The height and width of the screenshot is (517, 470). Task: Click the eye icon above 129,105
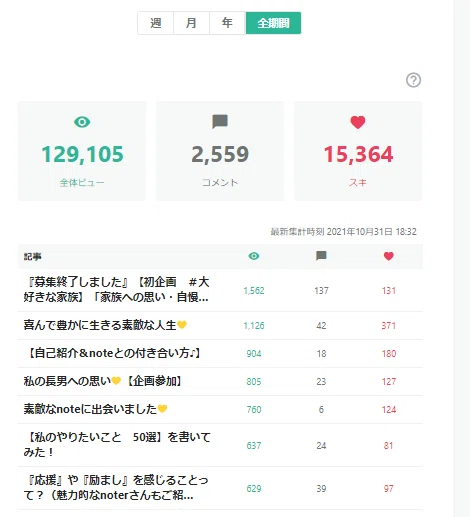click(x=82, y=122)
